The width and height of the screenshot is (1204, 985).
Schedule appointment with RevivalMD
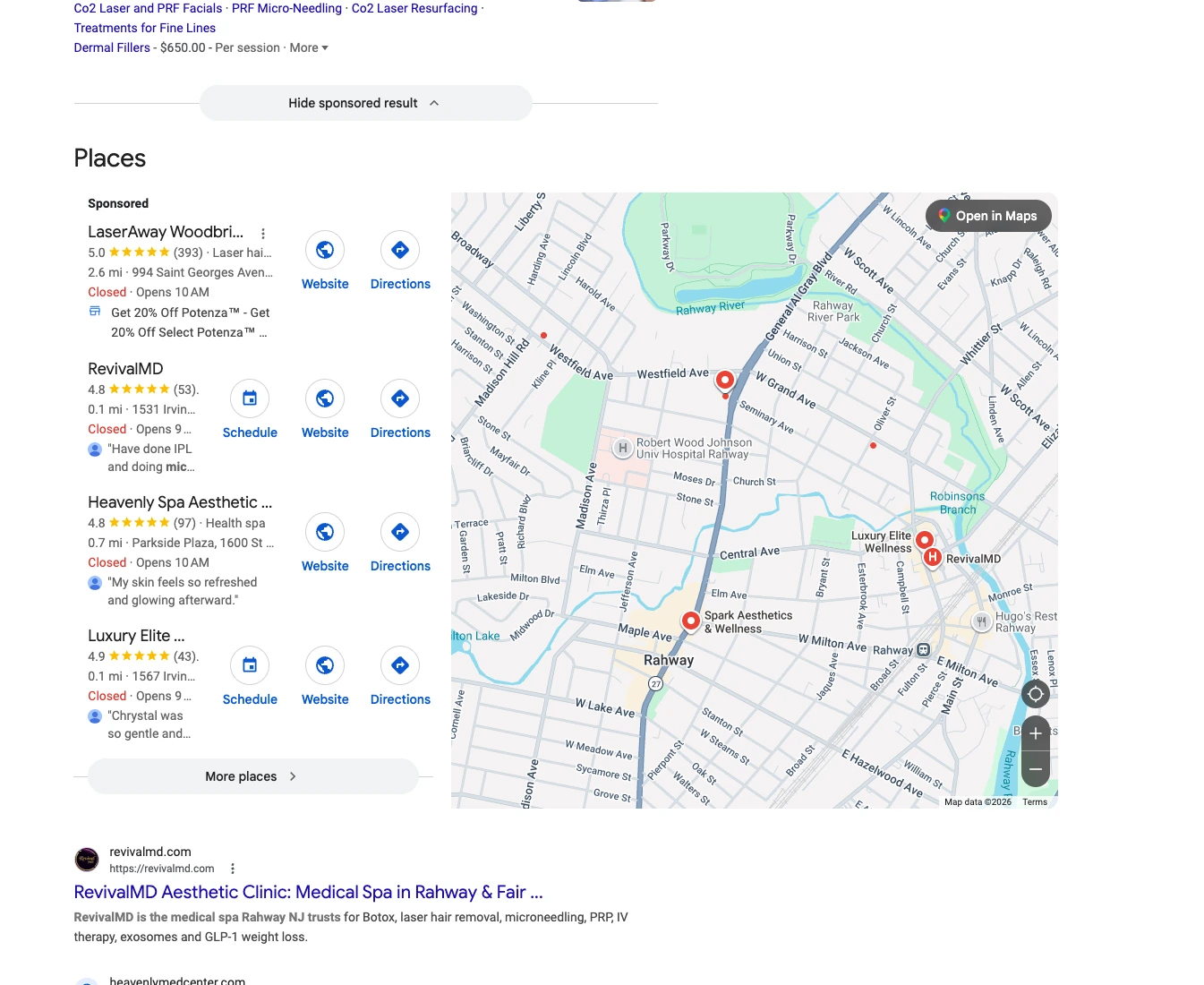click(250, 398)
